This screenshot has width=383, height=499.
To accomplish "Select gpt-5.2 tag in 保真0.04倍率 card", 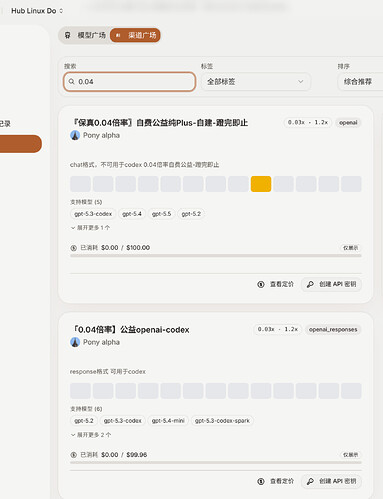I will [x=191, y=214].
